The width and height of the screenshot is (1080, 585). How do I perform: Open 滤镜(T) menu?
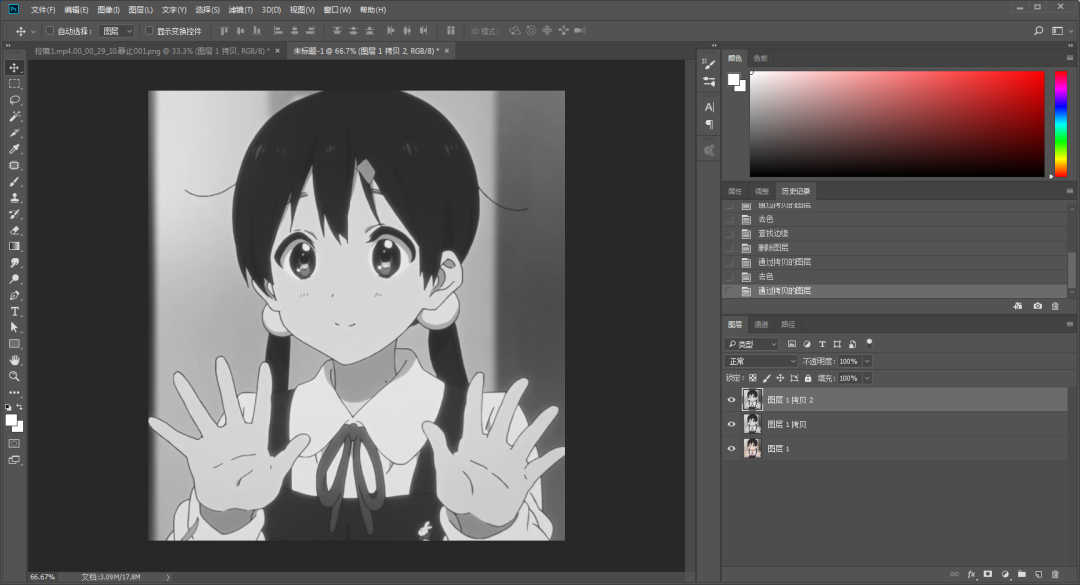click(x=240, y=10)
